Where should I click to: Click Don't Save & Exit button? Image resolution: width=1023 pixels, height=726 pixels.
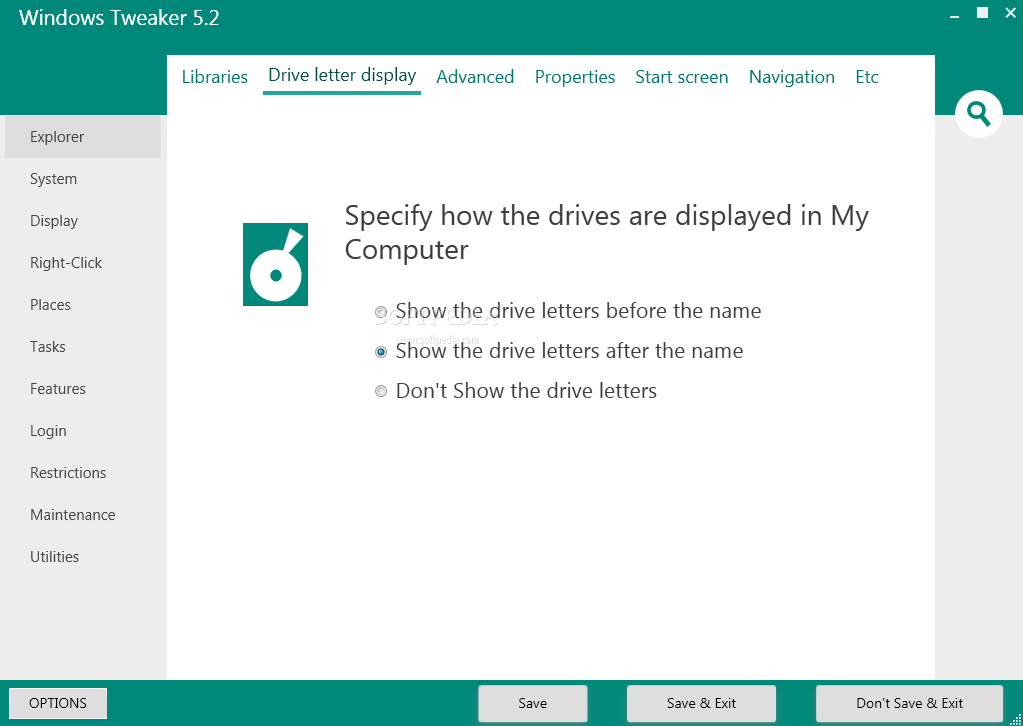[x=909, y=703]
